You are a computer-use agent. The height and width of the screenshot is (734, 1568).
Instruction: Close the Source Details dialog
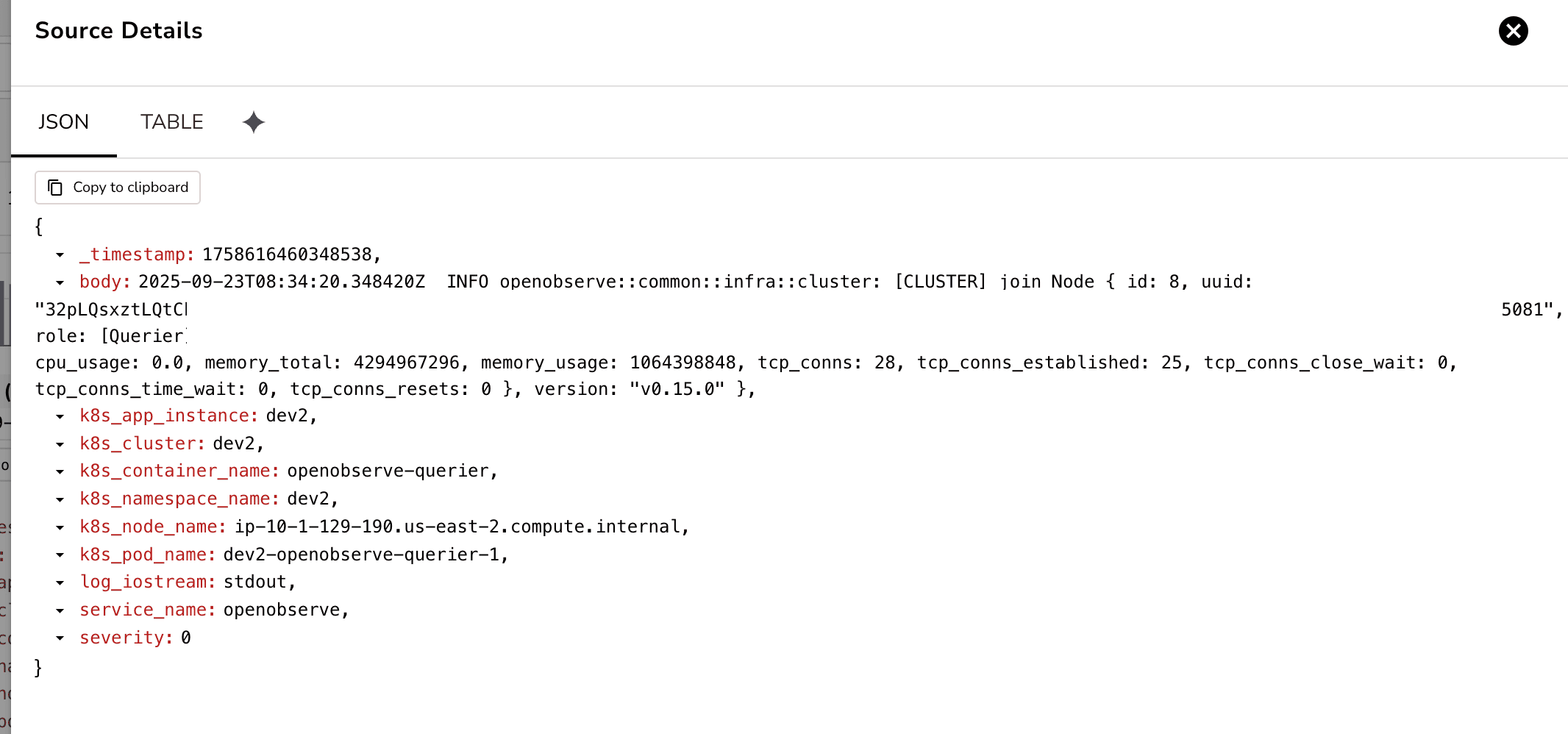(1513, 31)
